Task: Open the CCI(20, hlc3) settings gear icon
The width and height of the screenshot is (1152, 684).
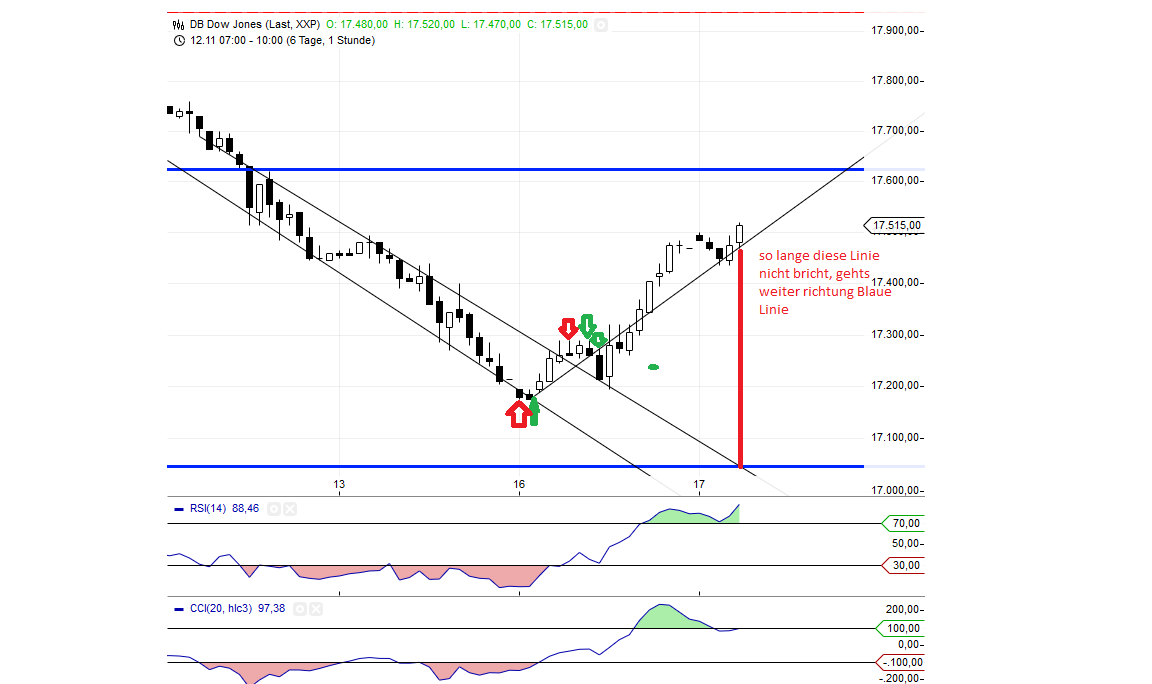Action: (x=300, y=608)
